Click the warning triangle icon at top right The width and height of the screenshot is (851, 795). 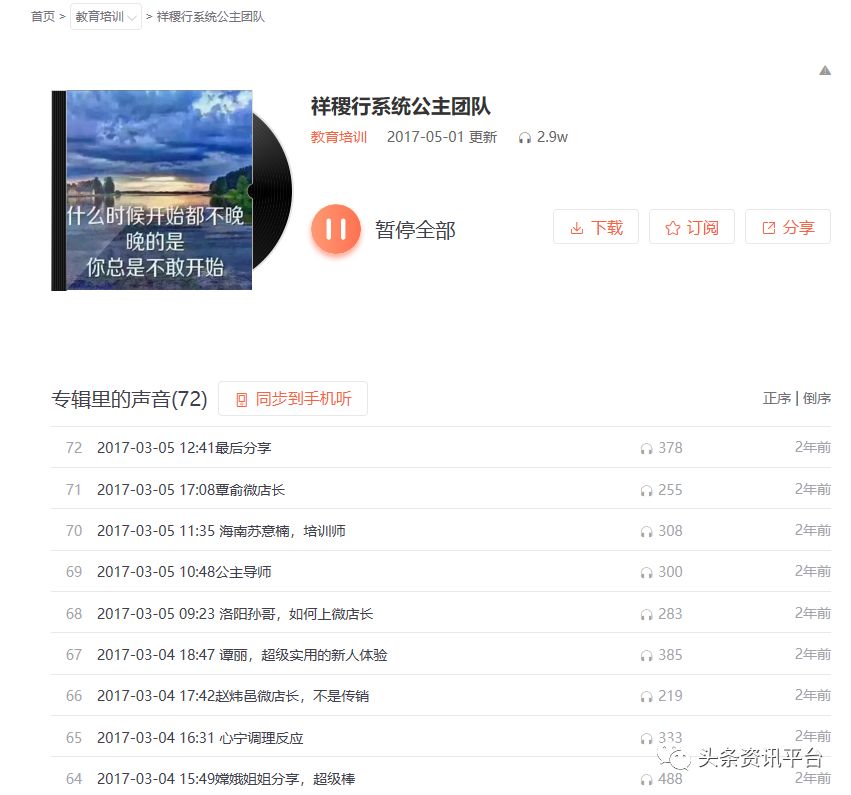click(825, 70)
